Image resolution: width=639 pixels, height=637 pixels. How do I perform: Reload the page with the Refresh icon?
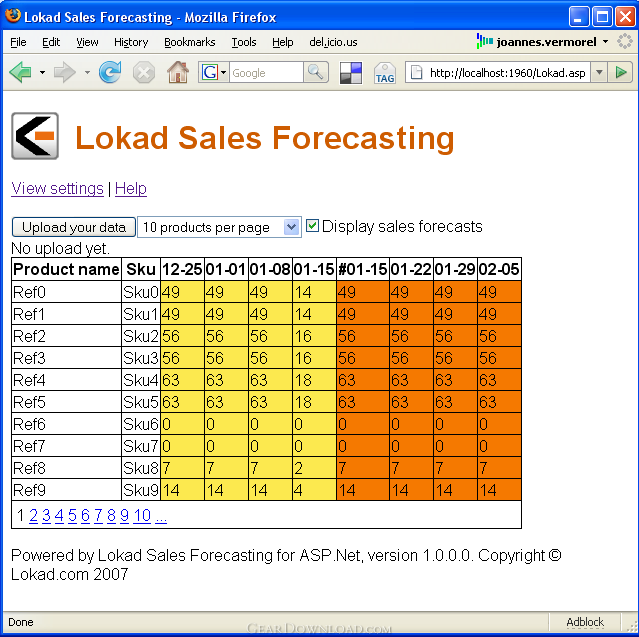point(110,72)
